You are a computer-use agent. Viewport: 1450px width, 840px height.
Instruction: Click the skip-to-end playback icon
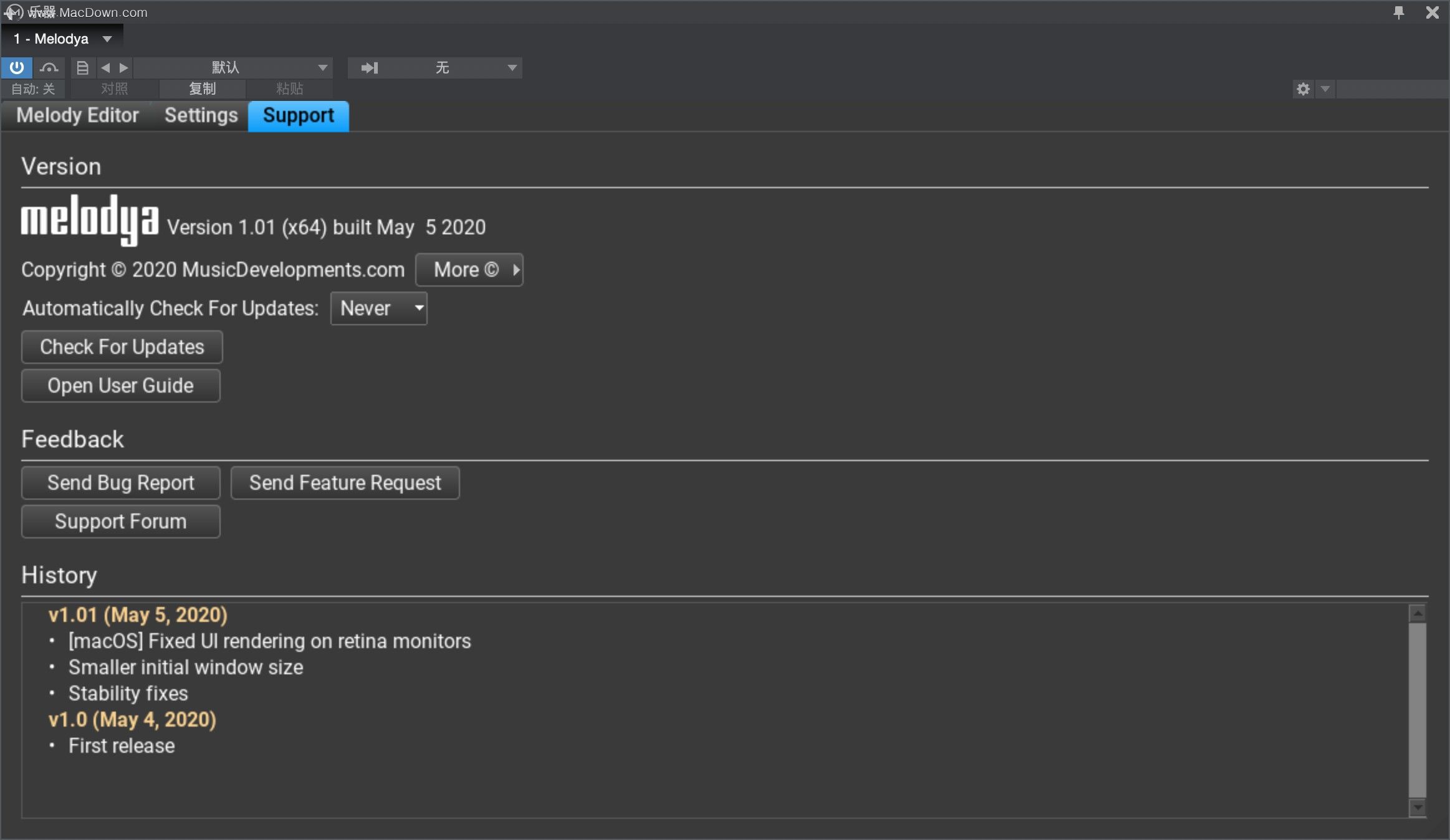[x=370, y=67]
